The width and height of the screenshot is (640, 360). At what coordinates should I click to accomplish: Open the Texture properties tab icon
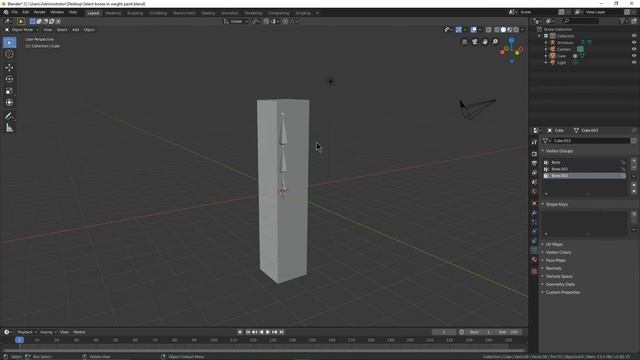534,271
